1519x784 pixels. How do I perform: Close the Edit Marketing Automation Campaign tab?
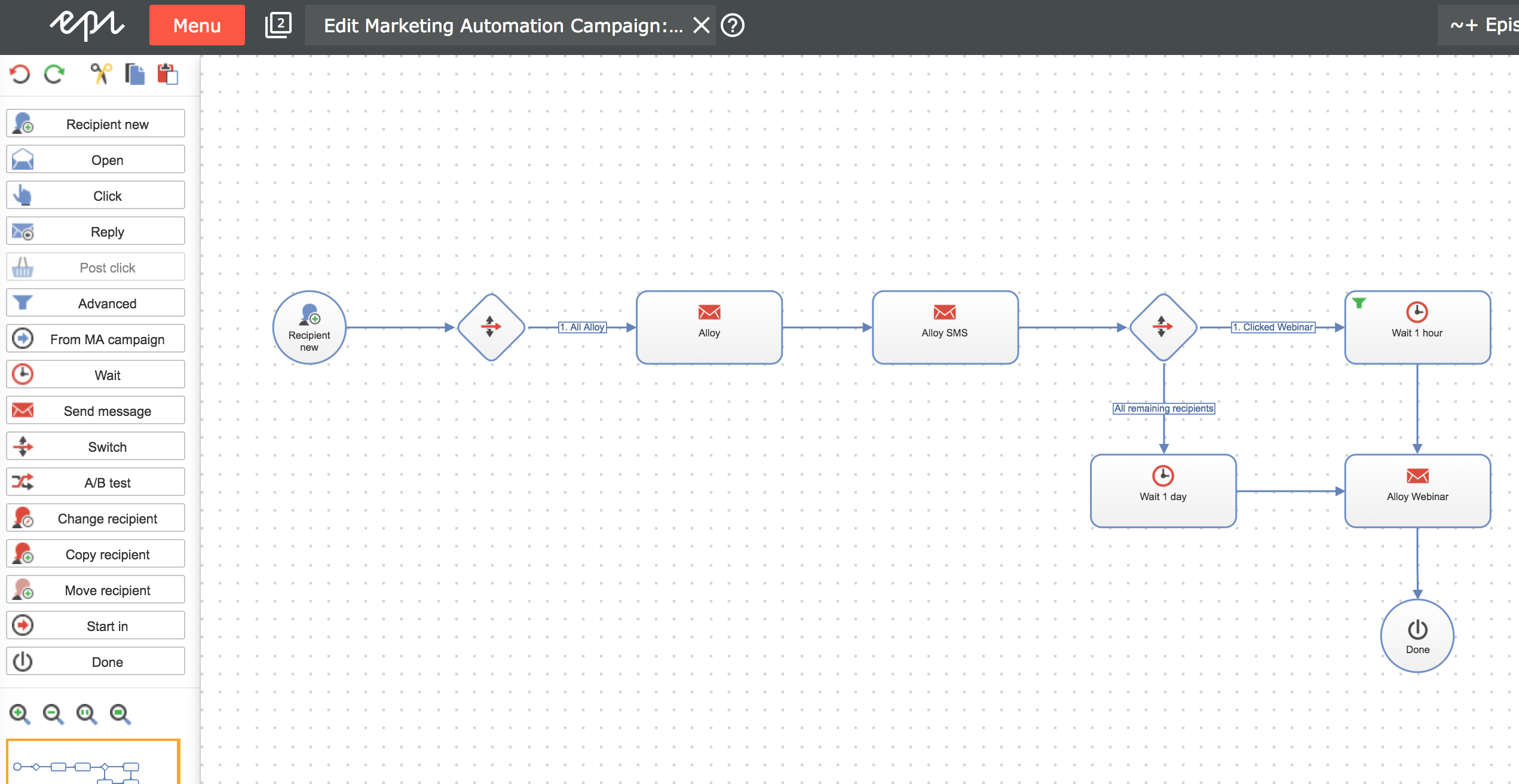click(701, 25)
